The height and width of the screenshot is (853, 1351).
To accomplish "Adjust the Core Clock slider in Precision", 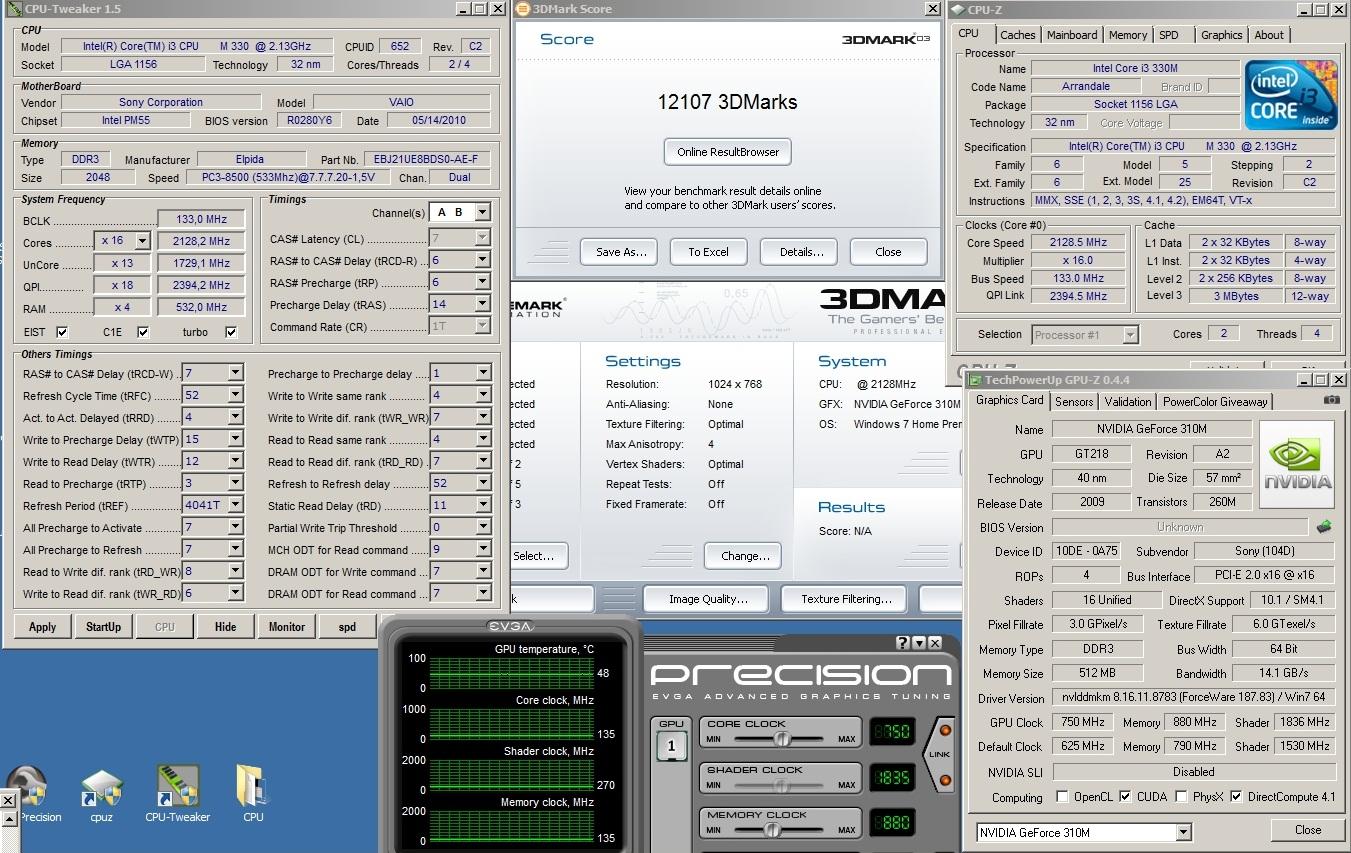I will click(x=781, y=739).
